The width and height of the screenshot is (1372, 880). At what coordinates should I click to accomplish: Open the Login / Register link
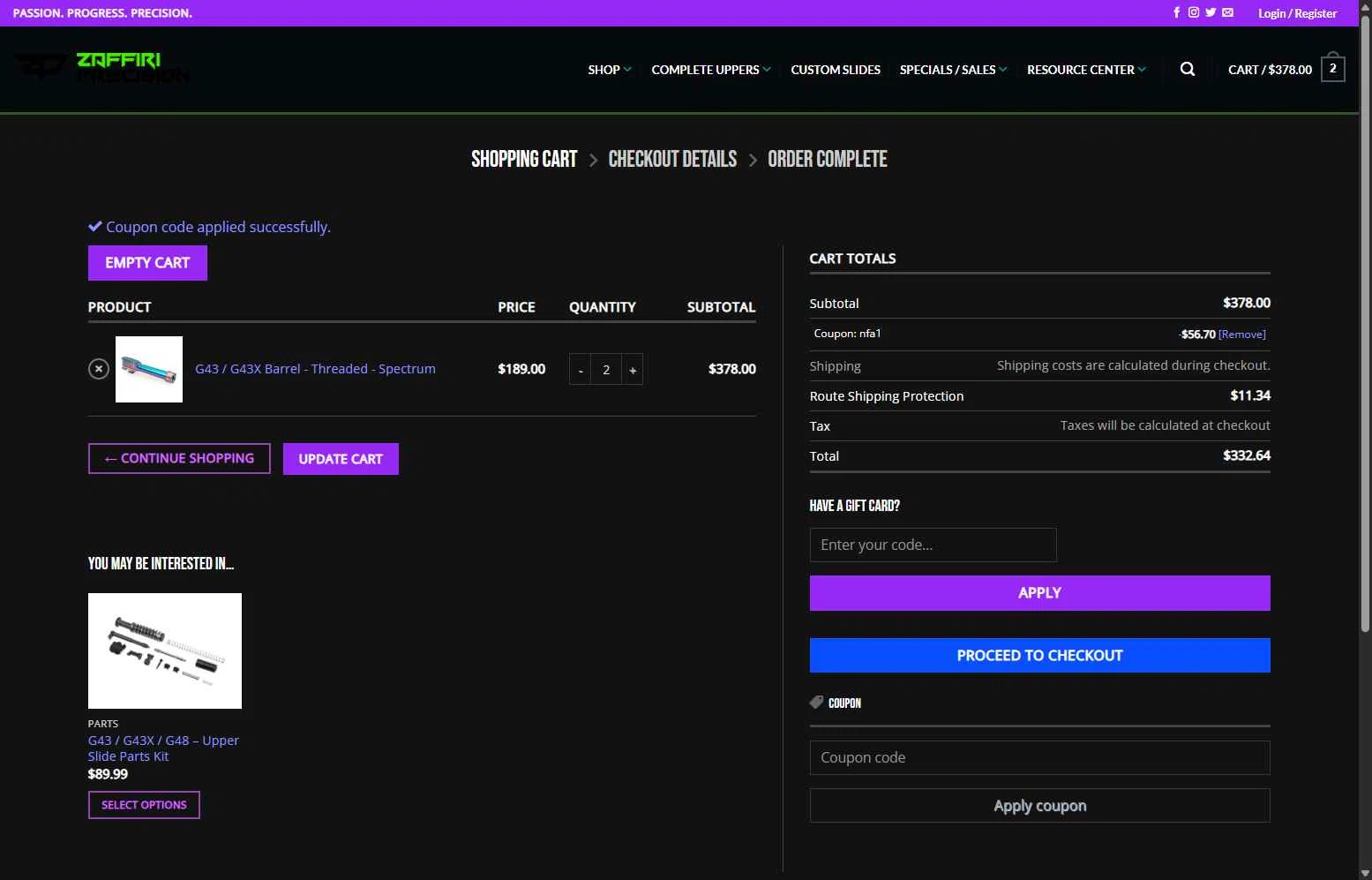[x=1297, y=13]
